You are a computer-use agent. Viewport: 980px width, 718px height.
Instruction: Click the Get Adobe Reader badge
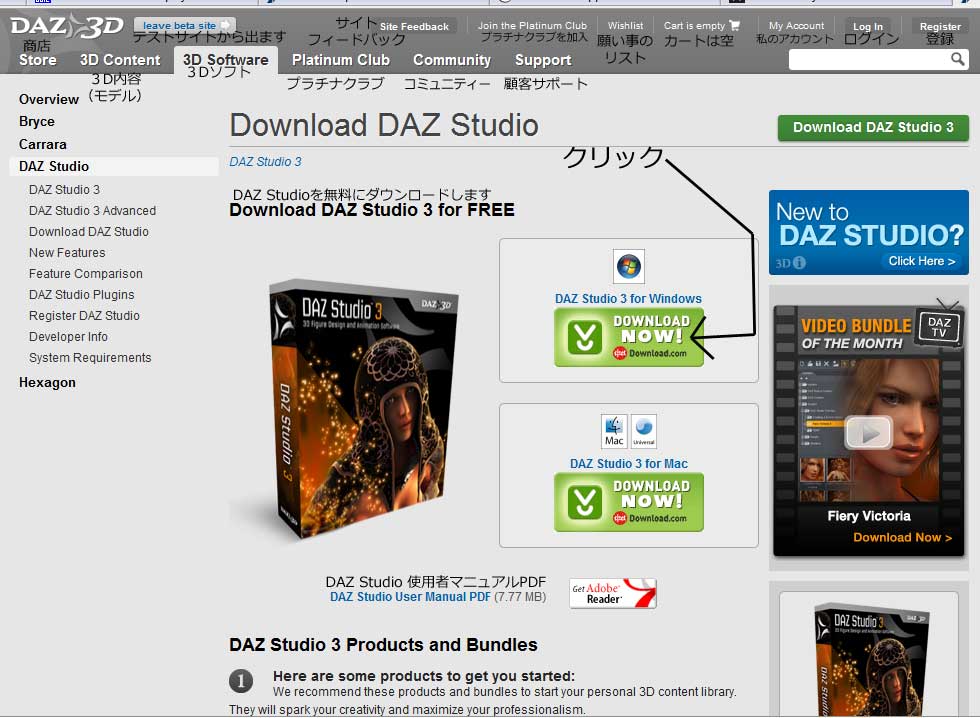coord(612,594)
